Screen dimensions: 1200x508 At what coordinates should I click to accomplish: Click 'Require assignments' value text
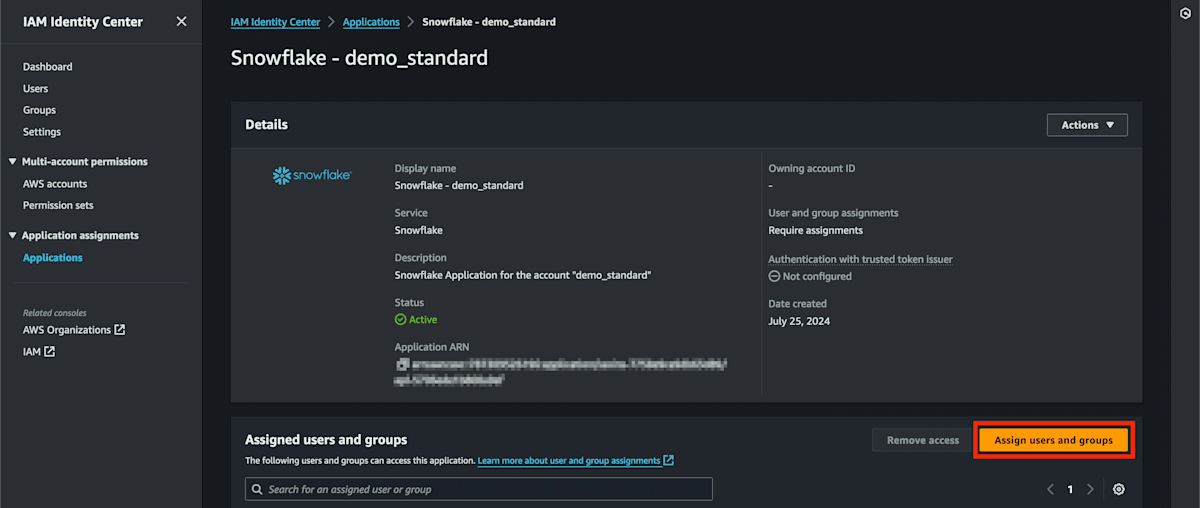(x=815, y=230)
